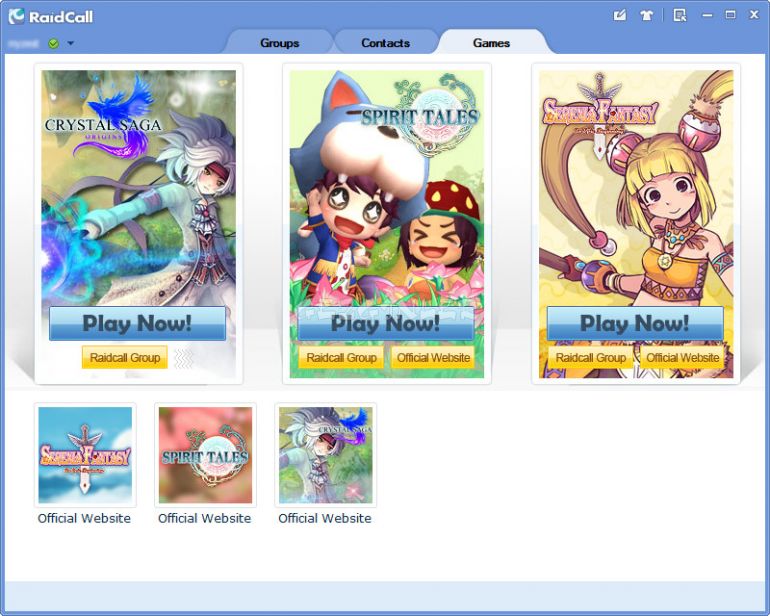Screen dimensions: 770x616
Task: Click the RaidCall logo icon
Action: (17, 16)
